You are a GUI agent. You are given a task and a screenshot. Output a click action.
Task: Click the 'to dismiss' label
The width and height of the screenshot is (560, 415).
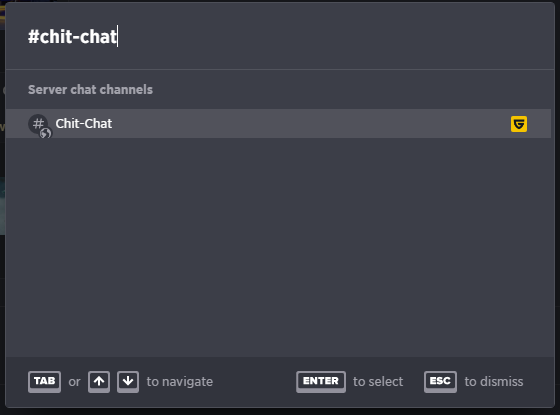[x=494, y=382]
